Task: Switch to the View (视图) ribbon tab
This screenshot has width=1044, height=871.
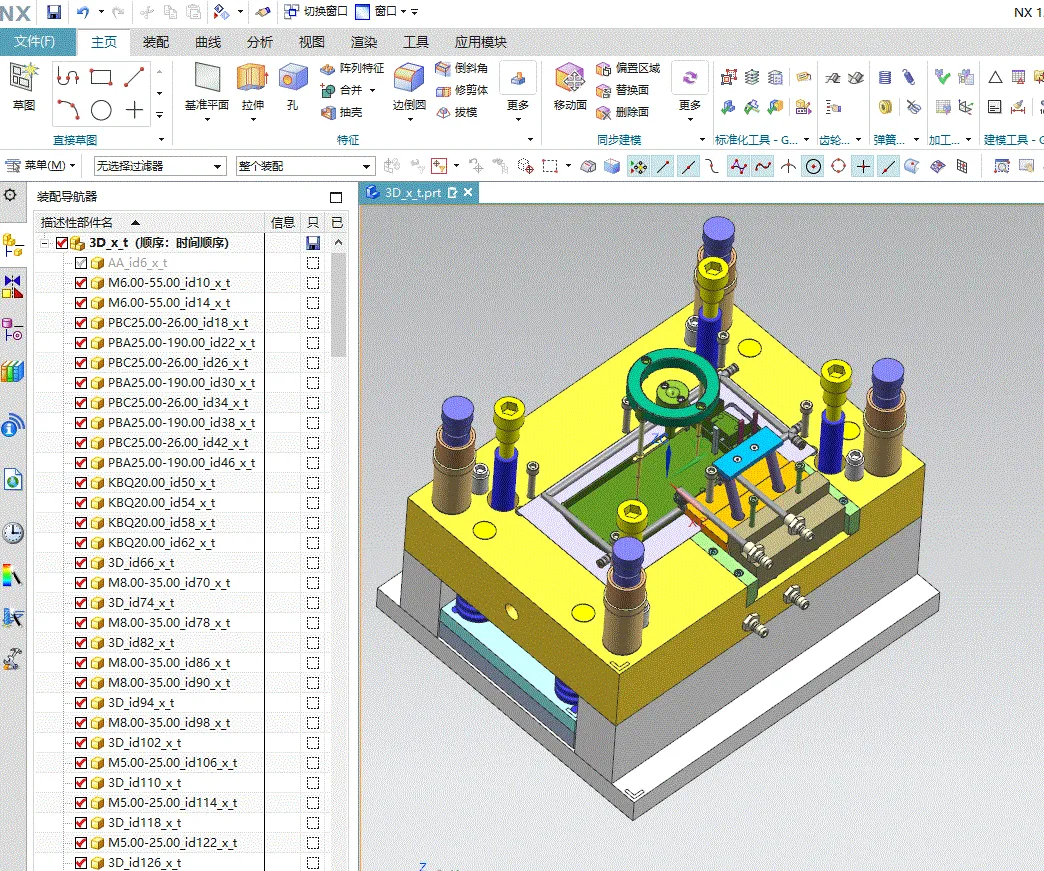Action: 312,42
